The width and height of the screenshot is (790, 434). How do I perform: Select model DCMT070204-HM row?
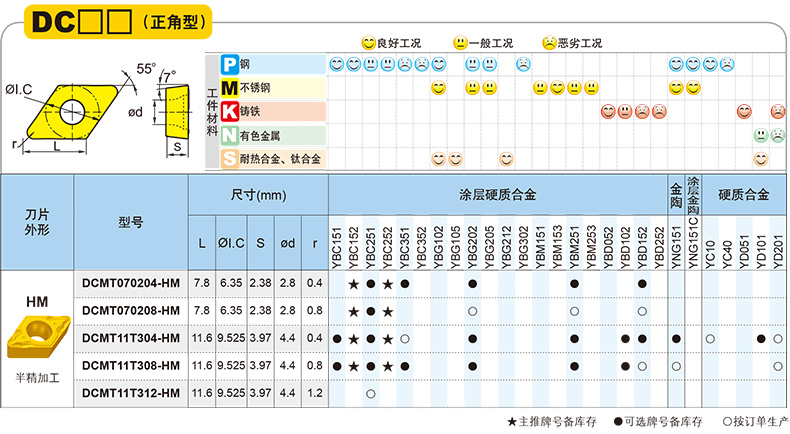click(131, 284)
